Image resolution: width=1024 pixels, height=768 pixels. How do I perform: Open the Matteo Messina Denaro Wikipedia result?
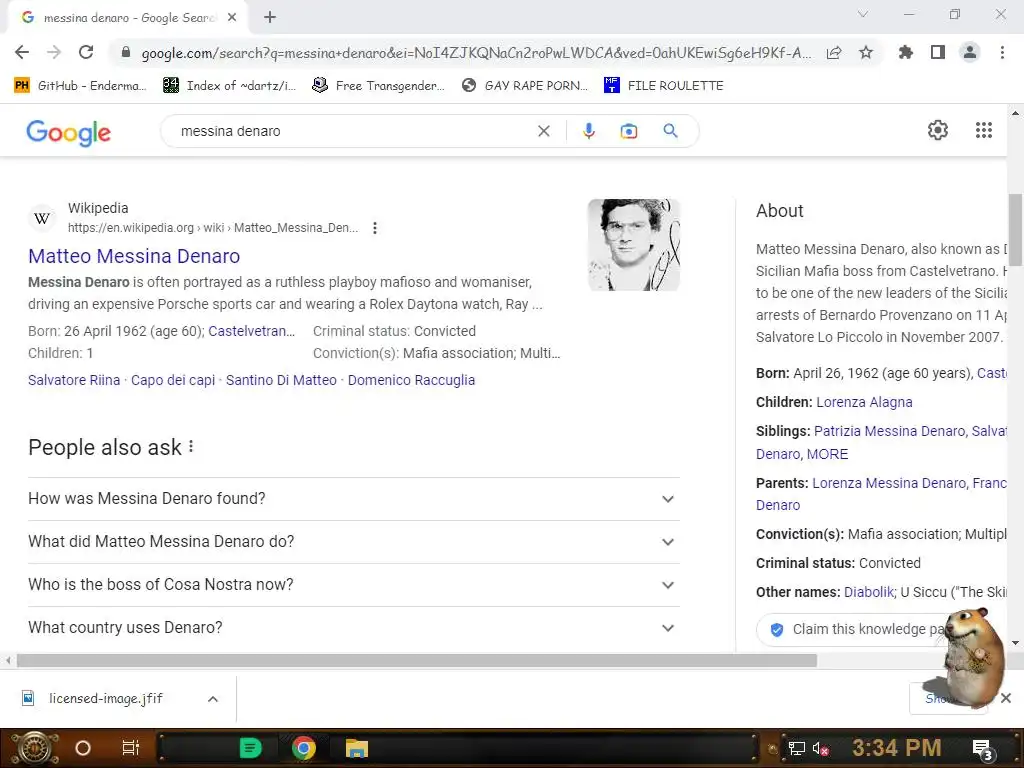pos(134,256)
